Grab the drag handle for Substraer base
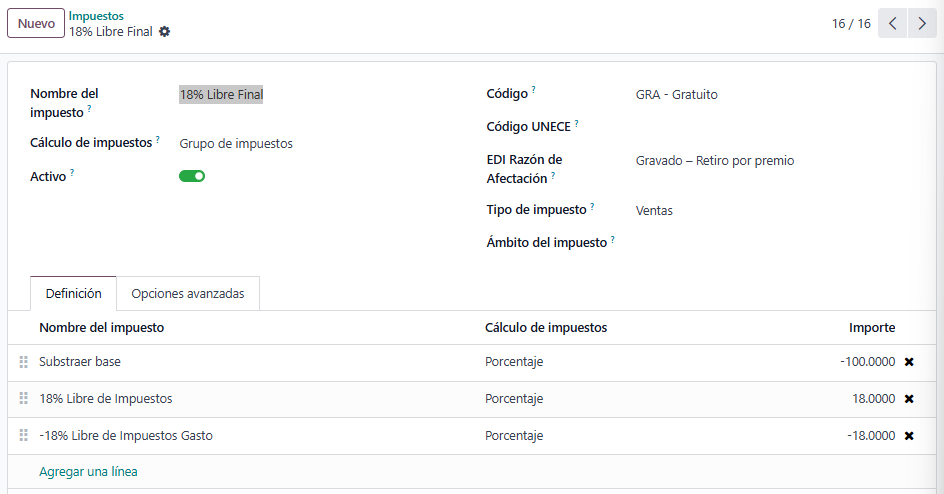944x494 pixels. pos(24,362)
